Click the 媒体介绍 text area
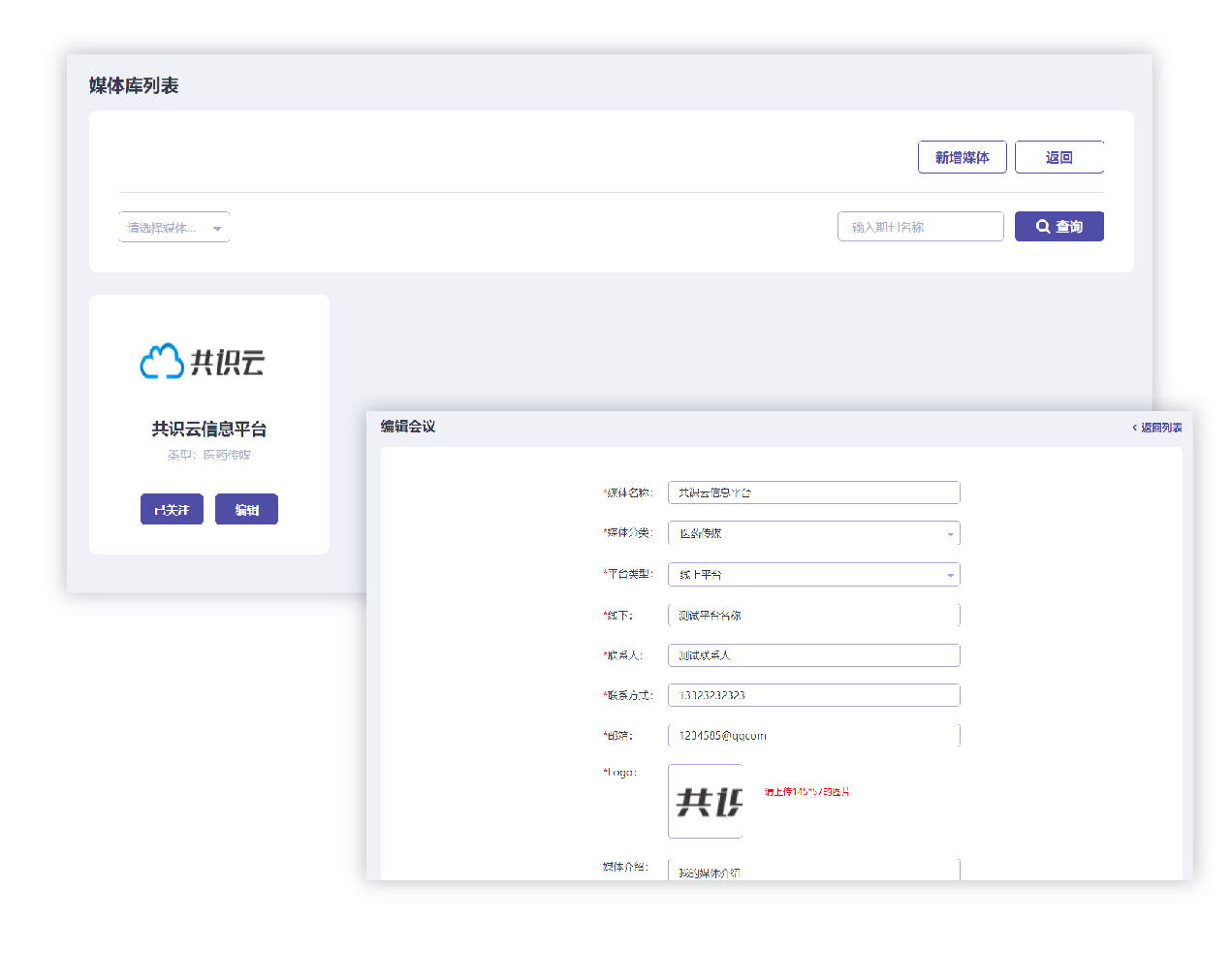Viewport: 1232px width, 953px height. point(813,871)
